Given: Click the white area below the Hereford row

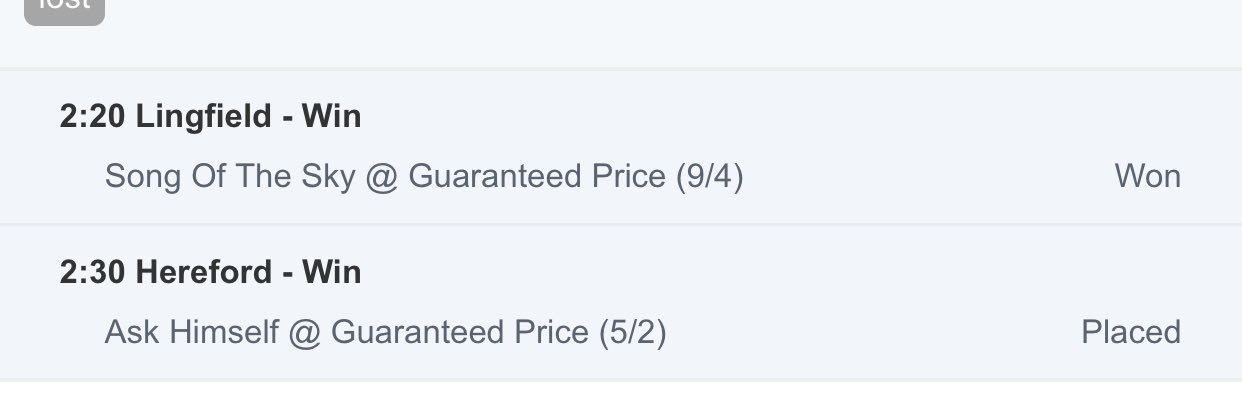Looking at the screenshot, I should pyautogui.click(x=621, y=398).
